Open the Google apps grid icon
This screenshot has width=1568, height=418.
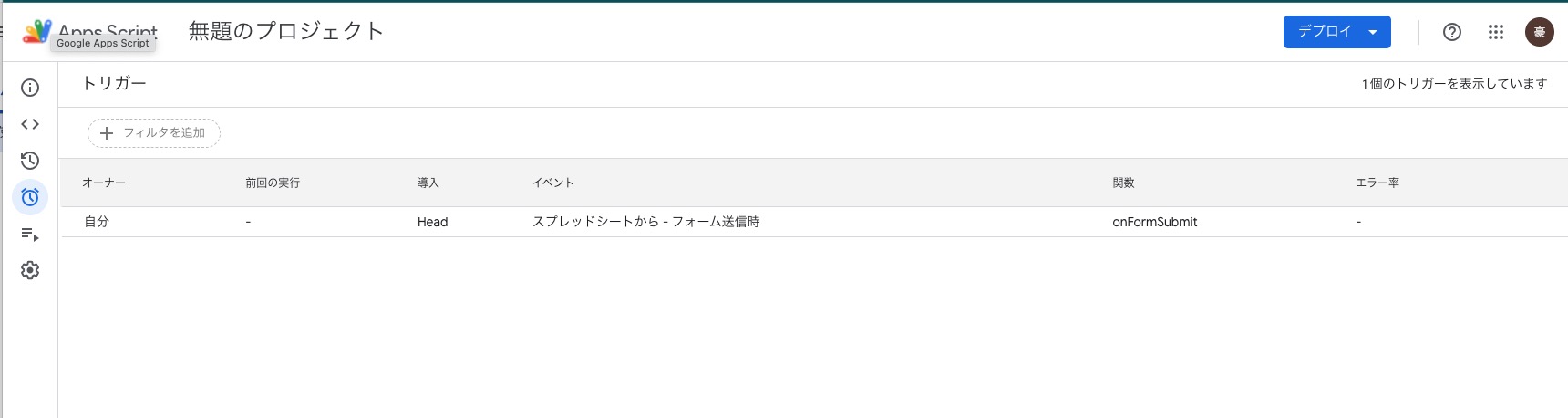click(x=1496, y=32)
